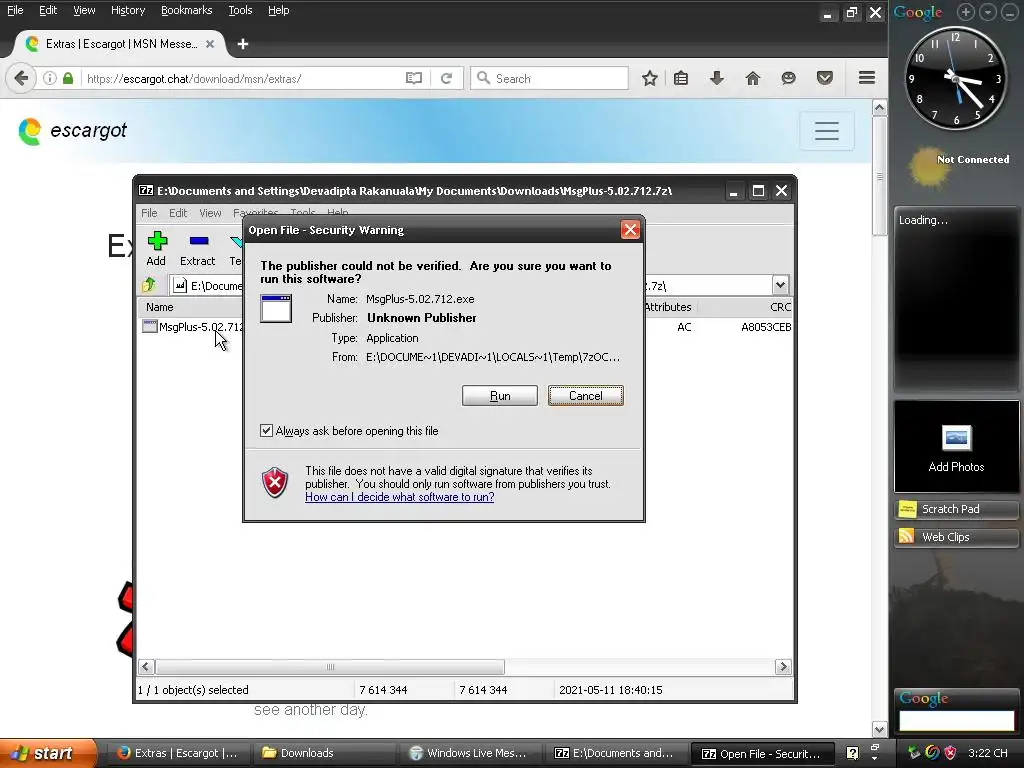This screenshot has width=1024, height=768.
Task: Bookmark this page with the star icon
Action: coord(649,78)
